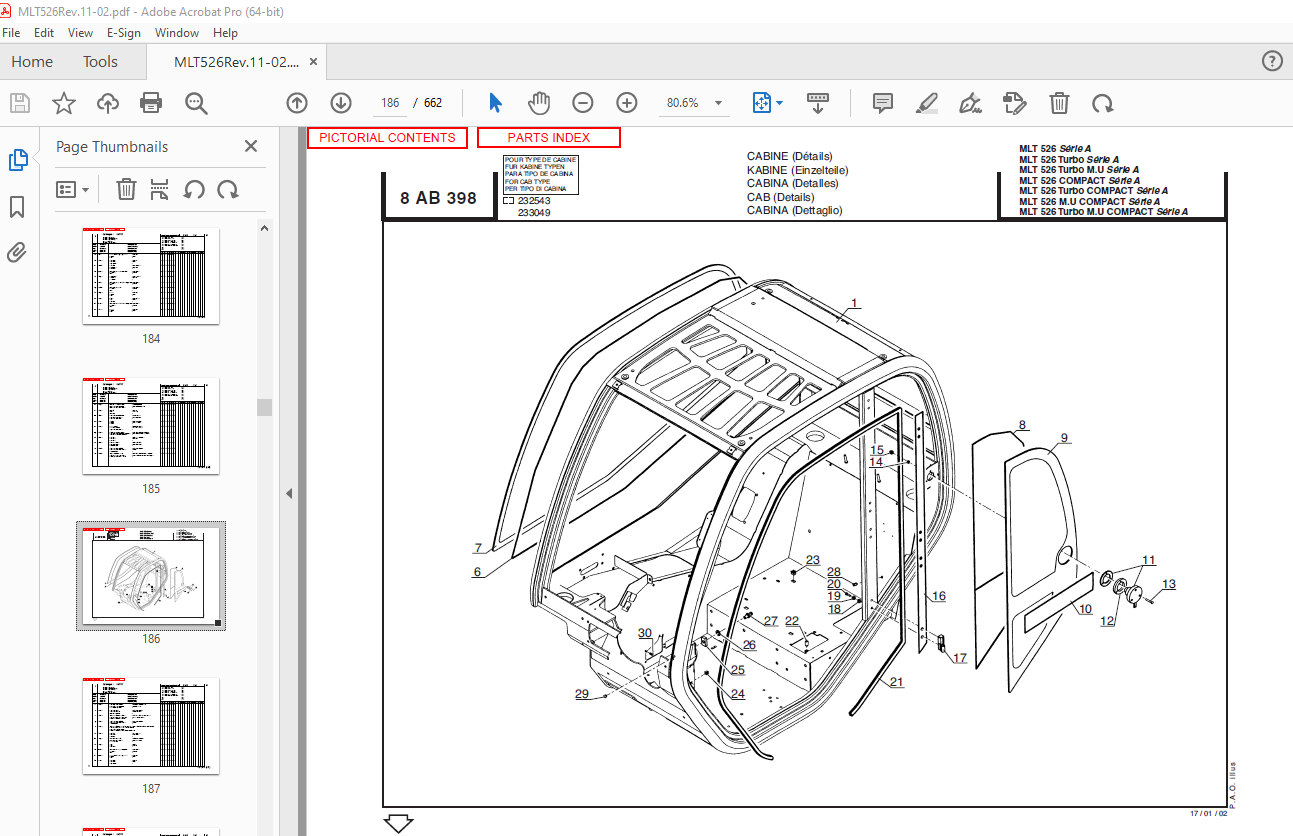The width and height of the screenshot is (1293, 836).
Task: Open the E-Sign menu
Action: [x=124, y=33]
